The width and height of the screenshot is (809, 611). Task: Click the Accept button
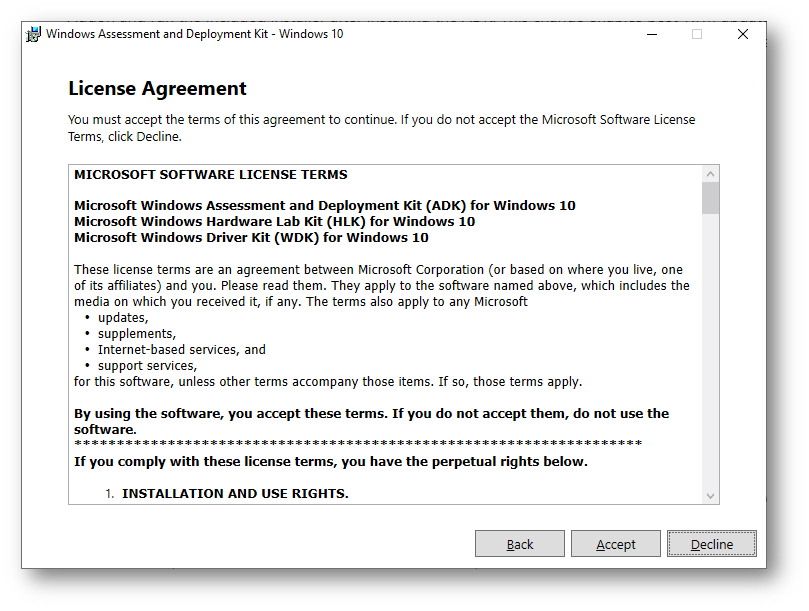[616, 544]
